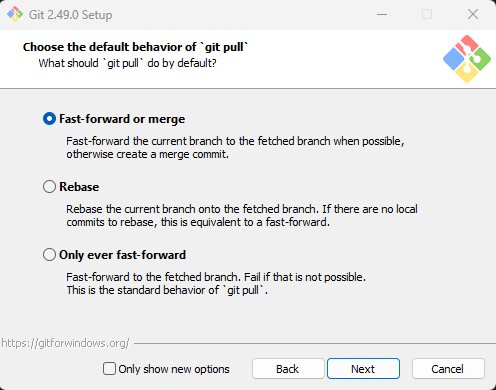Click the Only show new options label

(174, 369)
